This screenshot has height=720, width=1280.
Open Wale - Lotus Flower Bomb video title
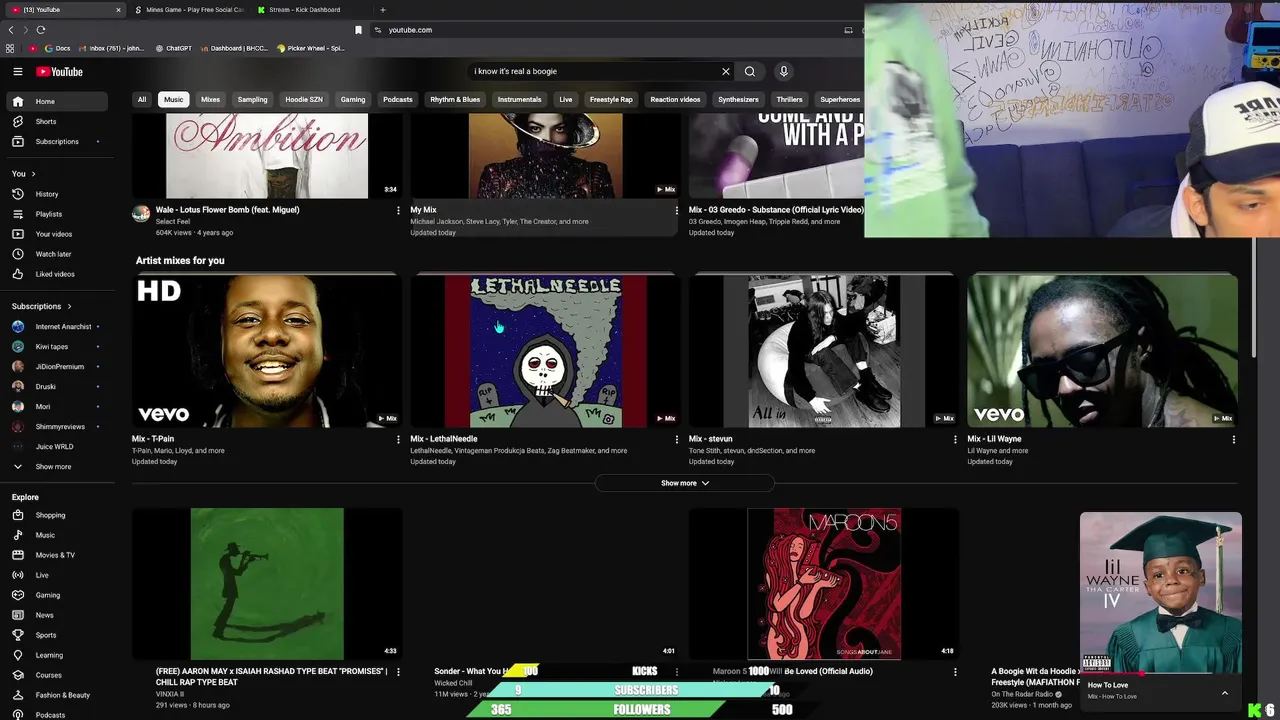coord(227,210)
